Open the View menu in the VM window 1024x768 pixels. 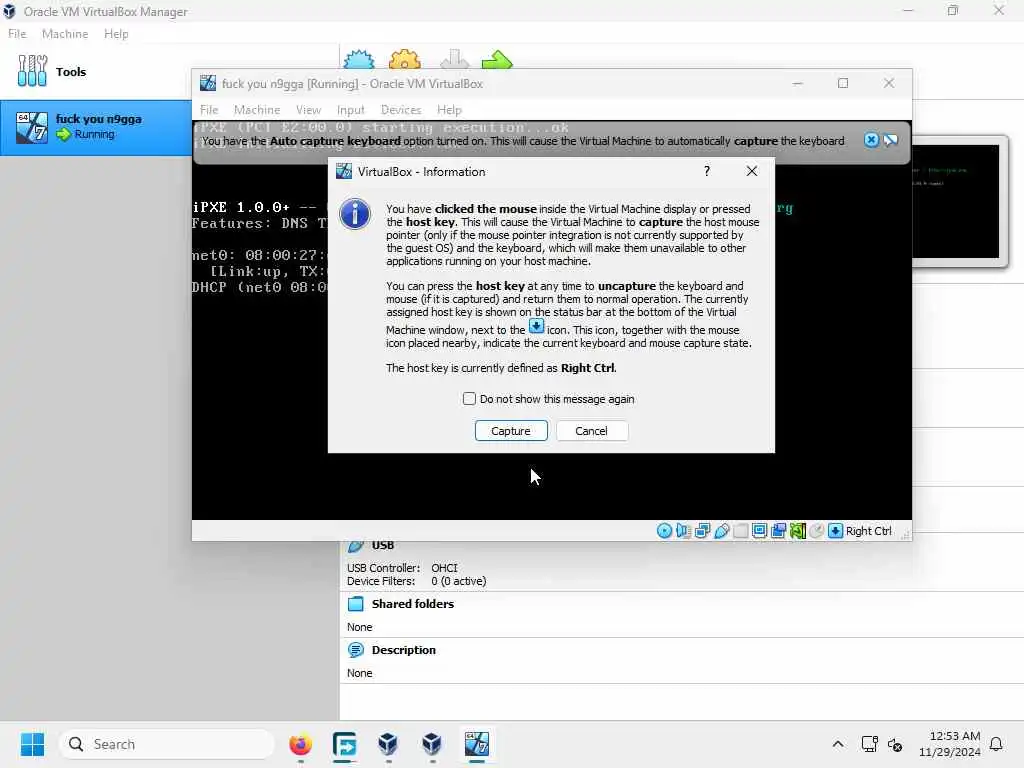(308, 110)
